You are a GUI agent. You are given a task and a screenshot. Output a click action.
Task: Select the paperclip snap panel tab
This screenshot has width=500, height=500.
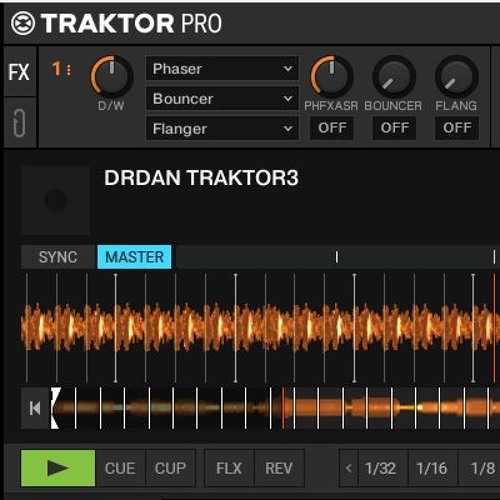pos(19,122)
